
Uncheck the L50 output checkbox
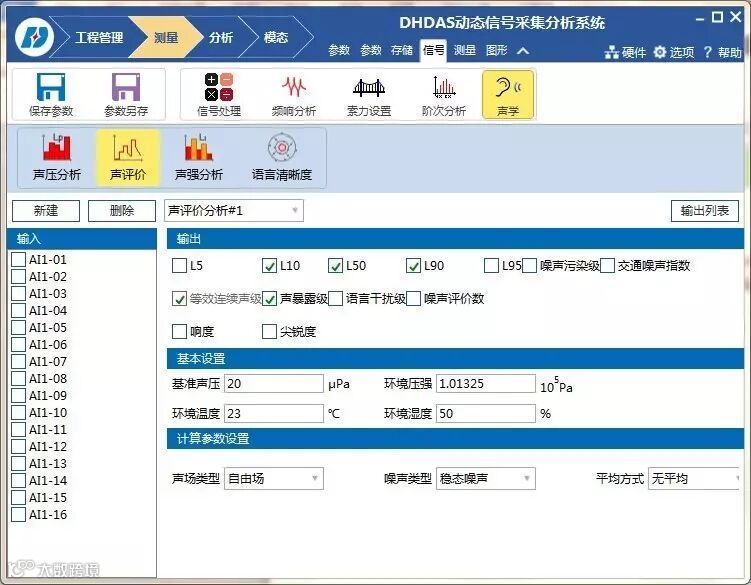click(x=335, y=265)
